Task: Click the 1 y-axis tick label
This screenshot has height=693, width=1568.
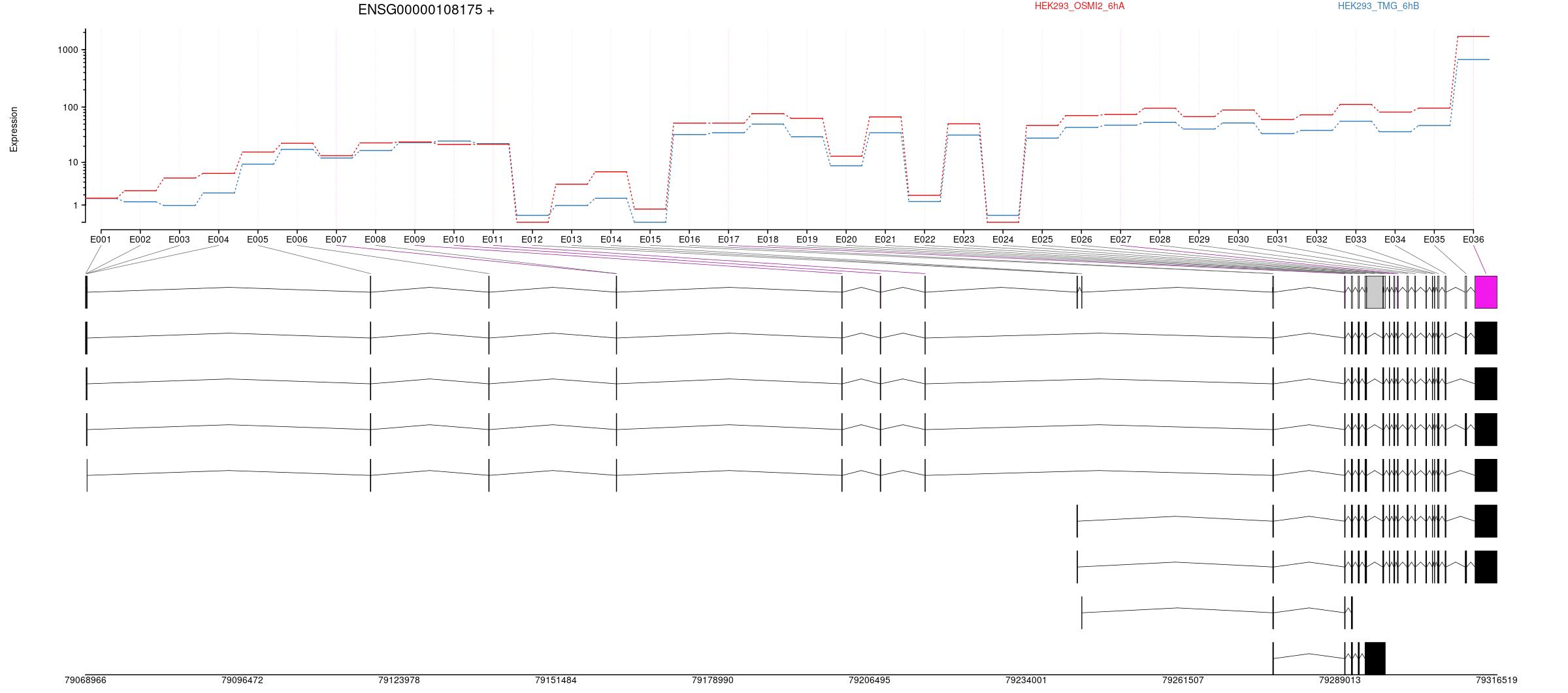Action: [76, 205]
